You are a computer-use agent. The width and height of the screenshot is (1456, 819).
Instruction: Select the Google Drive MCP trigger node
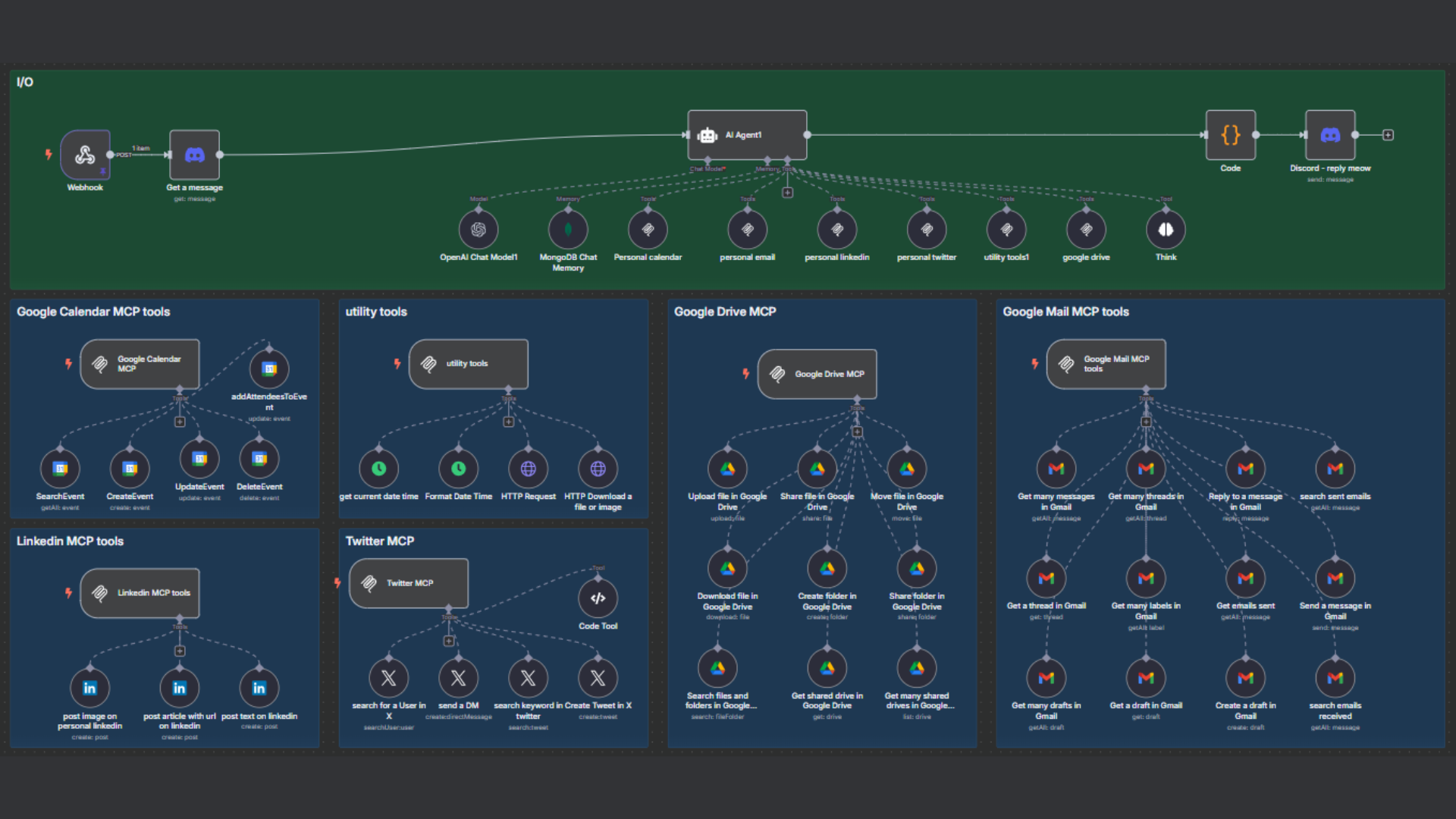click(817, 374)
